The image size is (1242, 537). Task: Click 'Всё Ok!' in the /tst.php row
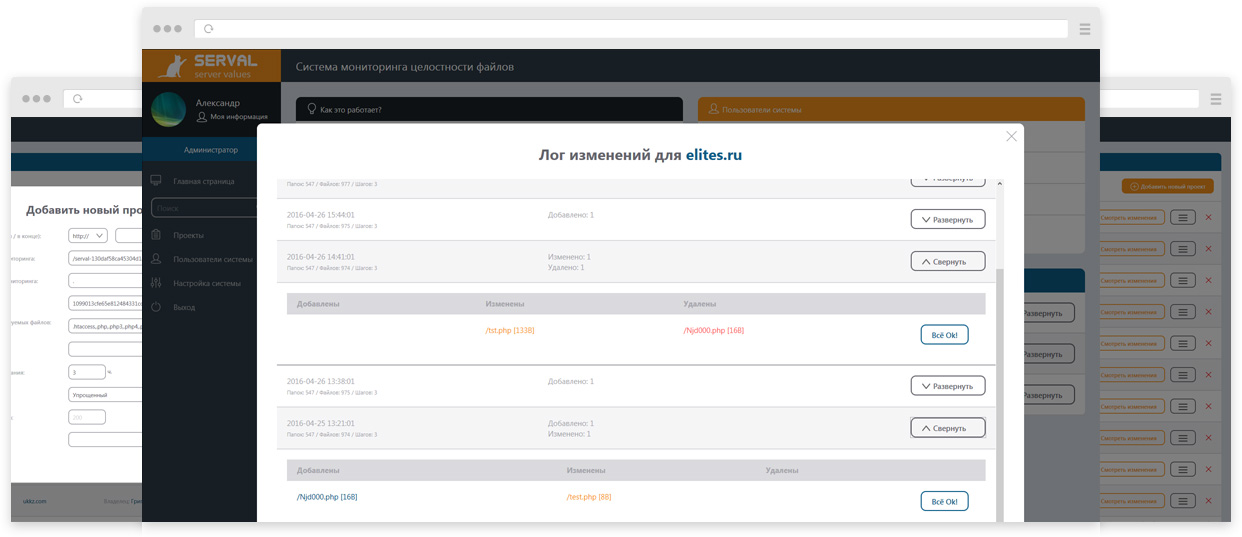944,335
